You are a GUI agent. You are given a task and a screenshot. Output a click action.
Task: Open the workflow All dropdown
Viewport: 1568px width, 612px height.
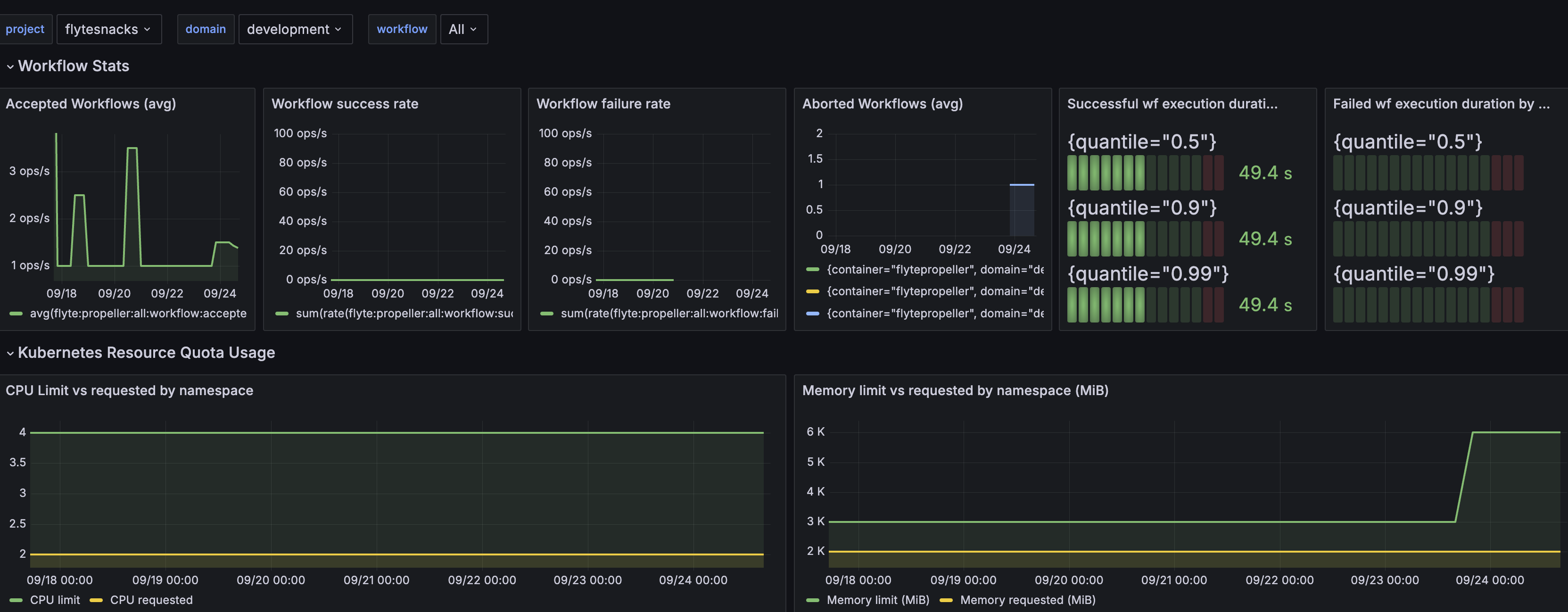(x=463, y=29)
